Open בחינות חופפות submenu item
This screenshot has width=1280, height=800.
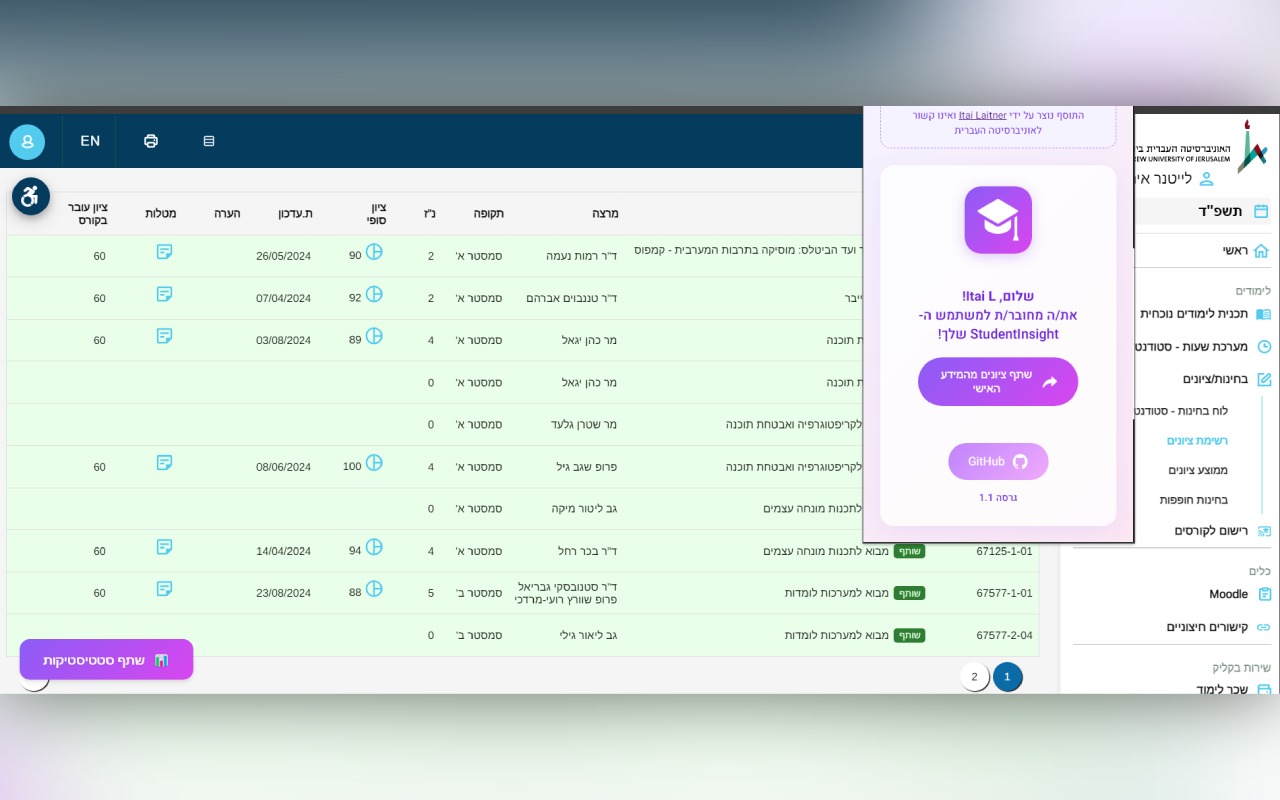1194,500
